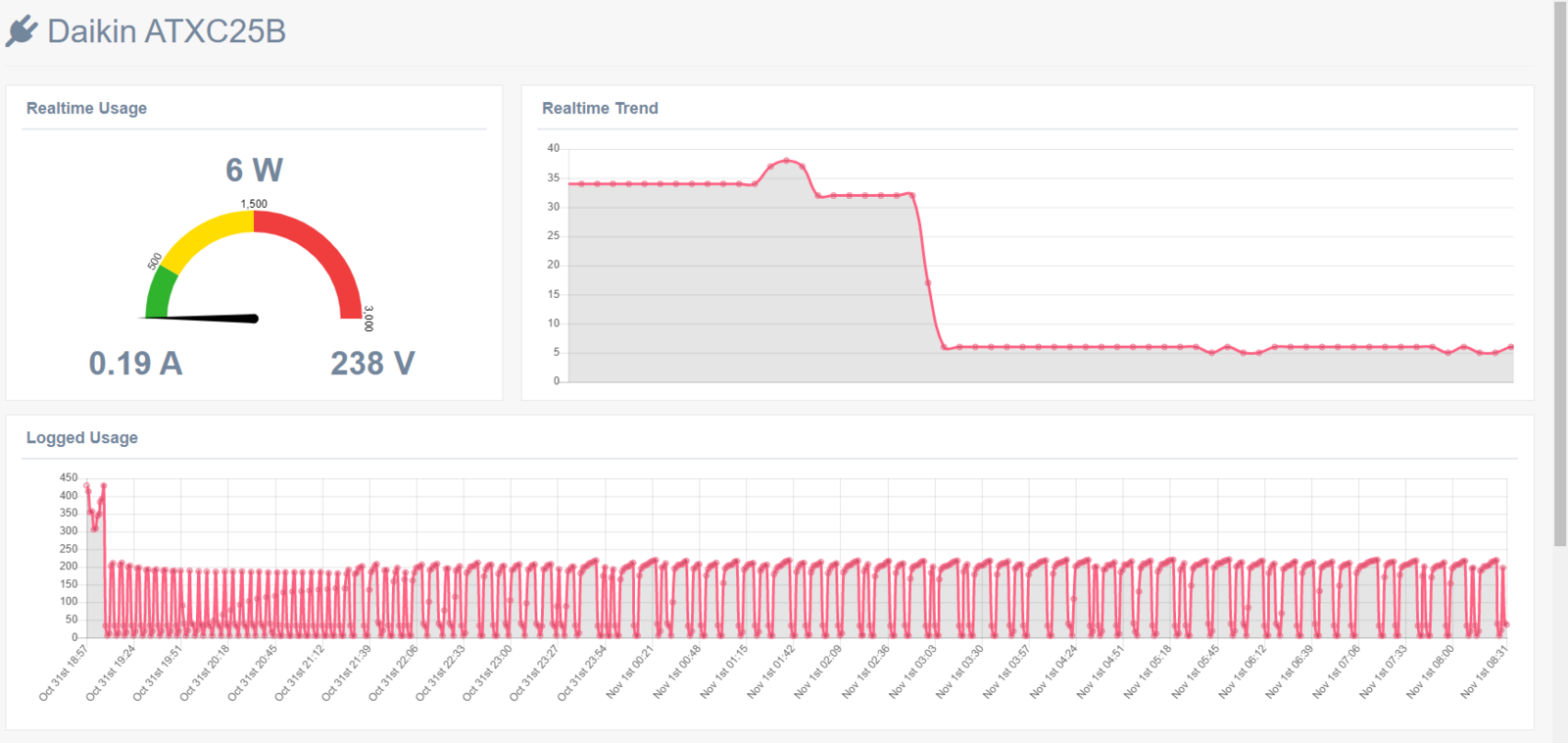Click the Nov 1st 03:30 time label
1568x743 pixels.
click(x=960, y=672)
